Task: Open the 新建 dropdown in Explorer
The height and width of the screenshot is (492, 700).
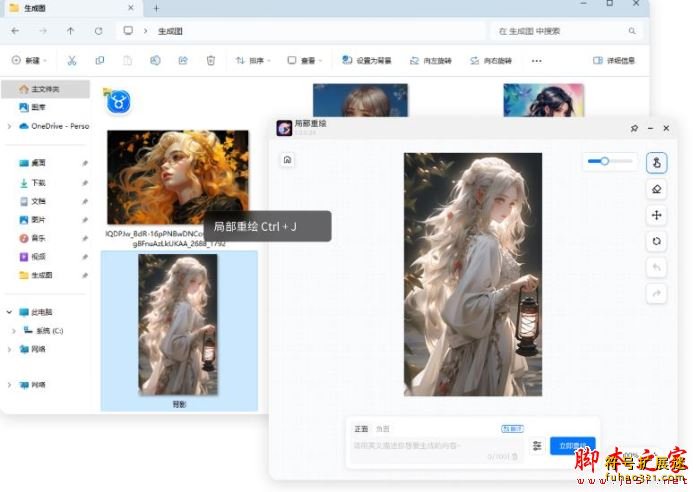Action: tap(29, 60)
